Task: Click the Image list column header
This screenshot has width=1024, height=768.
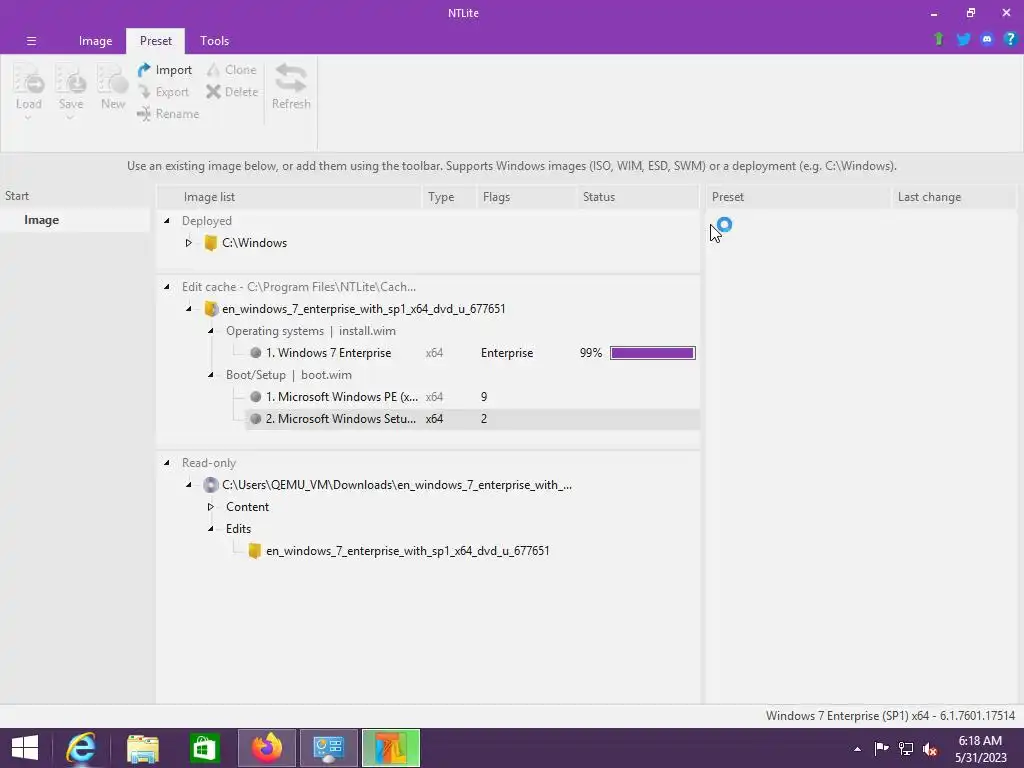Action: (289, 197)
